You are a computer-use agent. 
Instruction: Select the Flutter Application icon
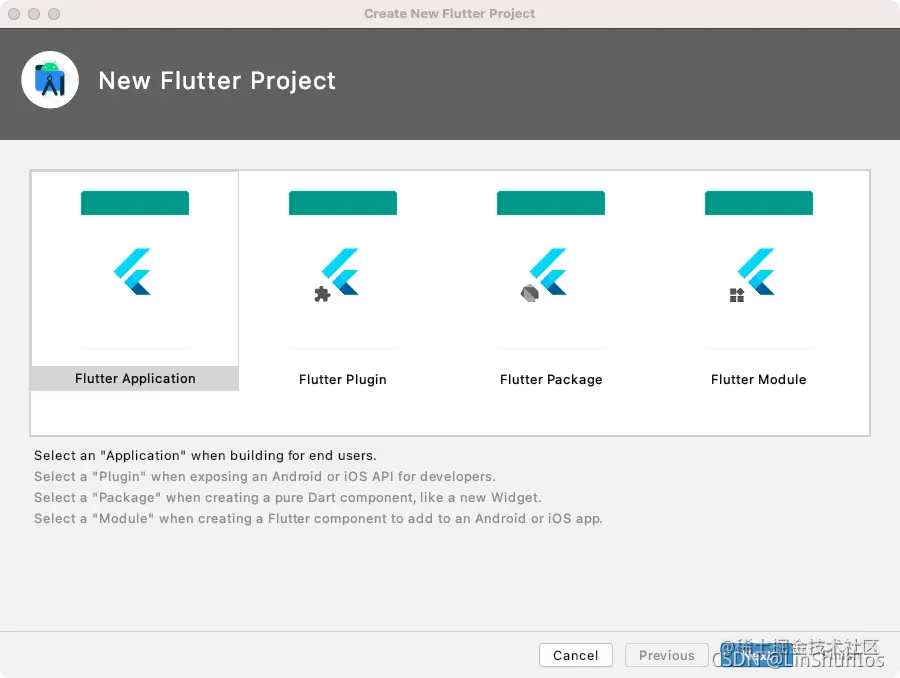[x=133, y=272]
